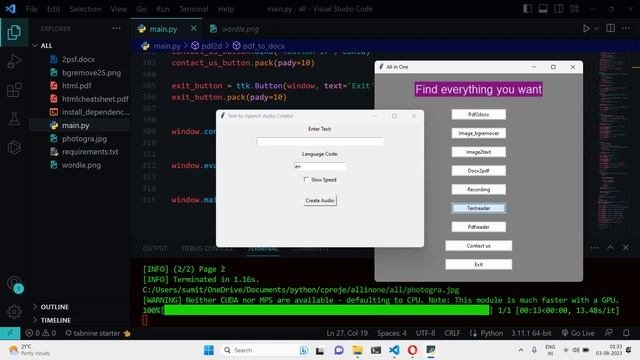Click Exit button in All in One
Viewport: 640px width, 360px height.
coord(478,264)
